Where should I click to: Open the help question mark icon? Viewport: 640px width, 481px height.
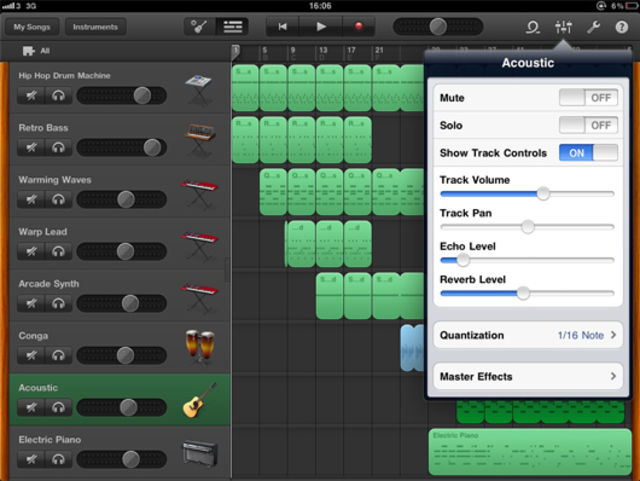(622, 27)
